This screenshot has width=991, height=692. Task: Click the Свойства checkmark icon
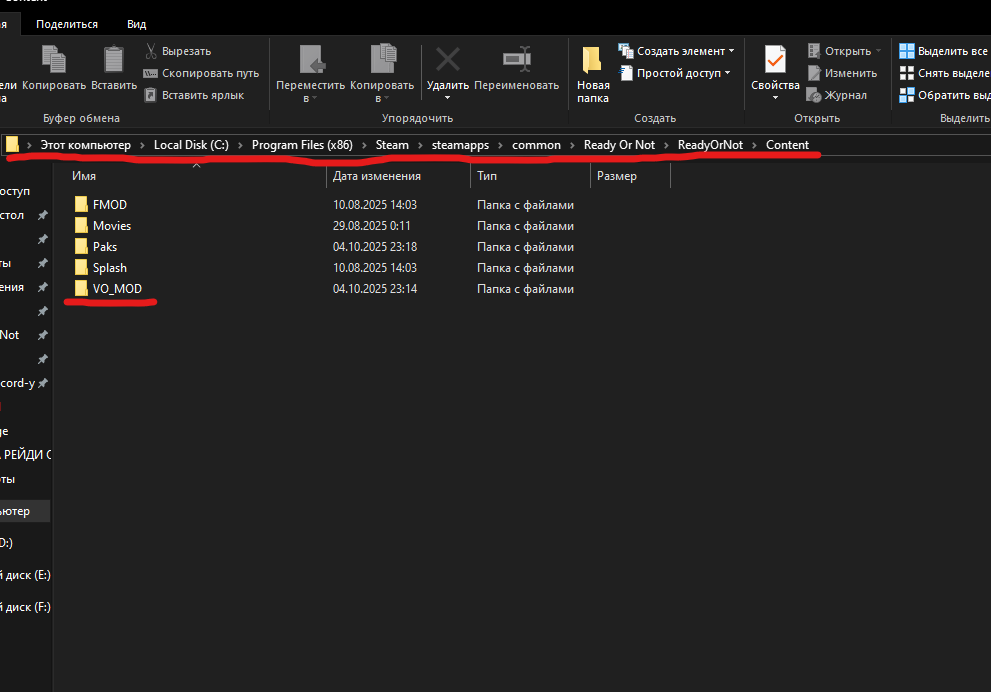tap(775, 60)
